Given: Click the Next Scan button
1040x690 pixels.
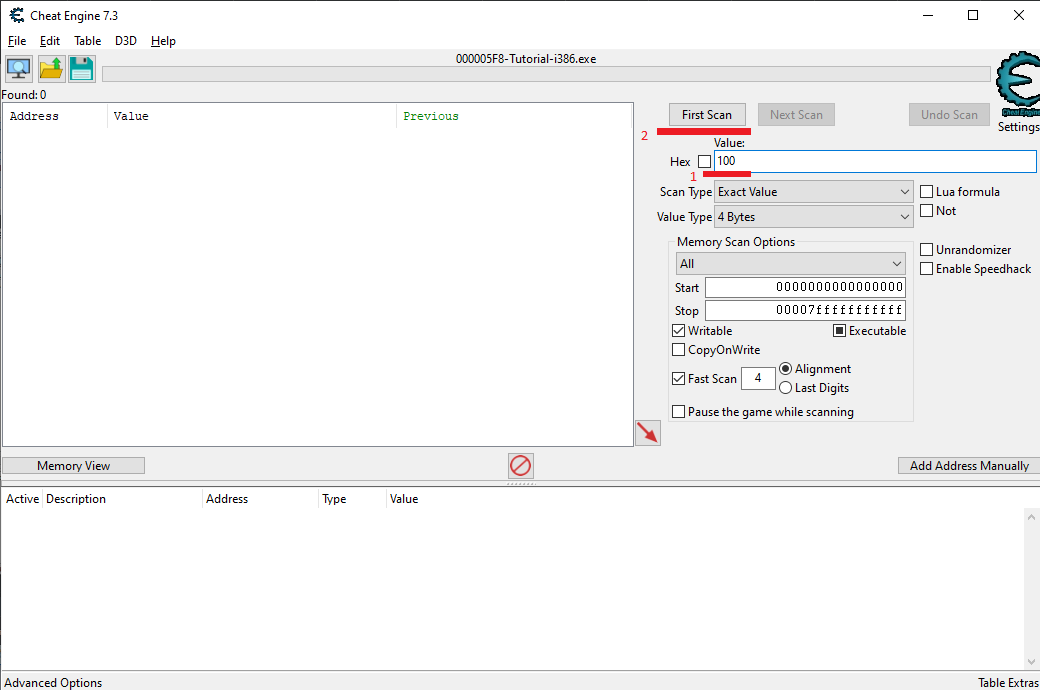Looking at the screenshot, I should (x=797, y=115).
